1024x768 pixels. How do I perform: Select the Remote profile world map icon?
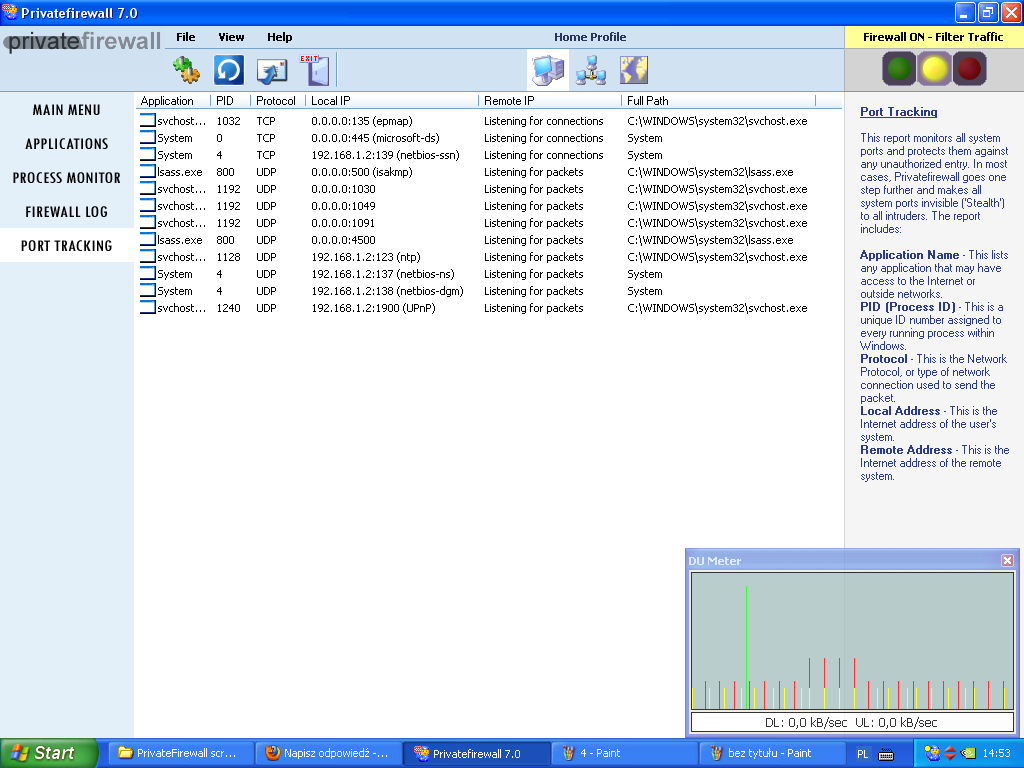tap(633, 71)
